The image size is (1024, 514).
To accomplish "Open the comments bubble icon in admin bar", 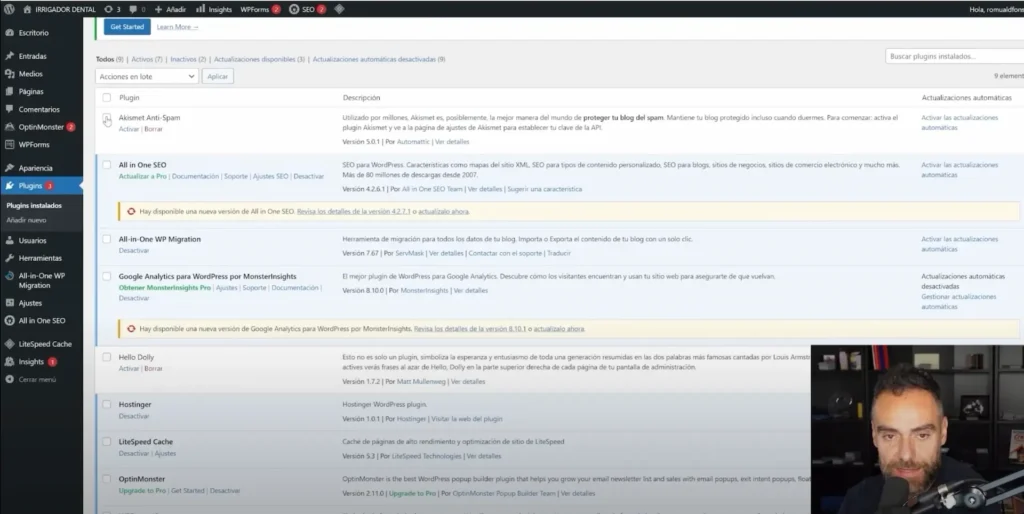I will click(x=133, y=9).
